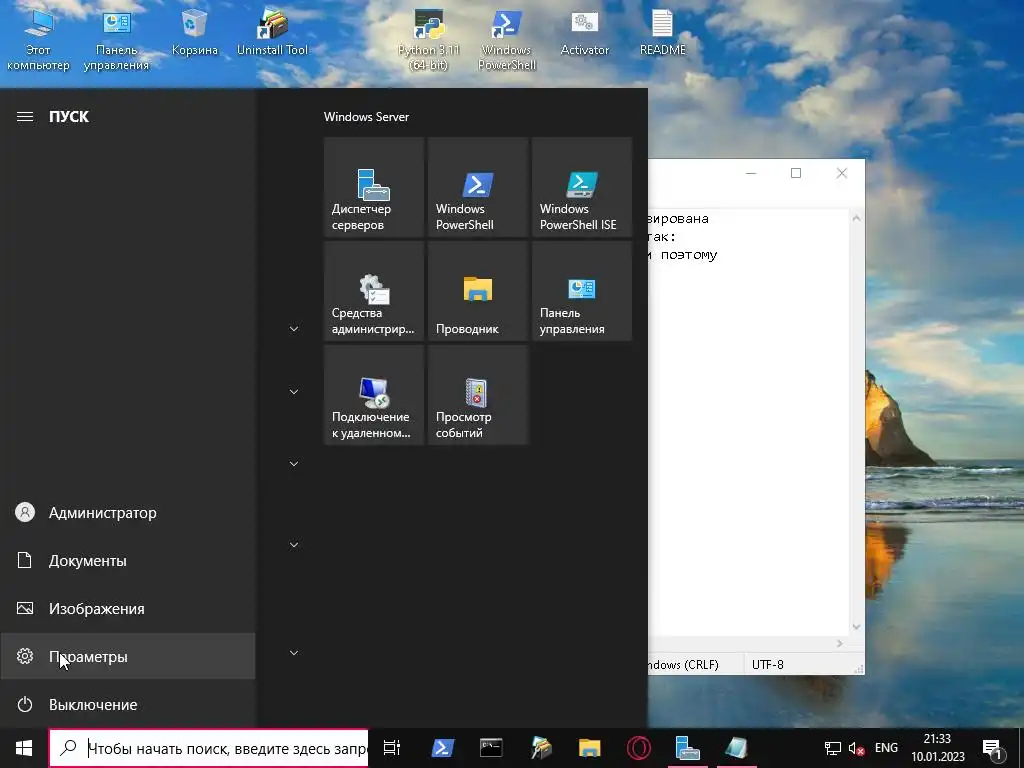Click UTF-8 in Notepad status bar

pos(767,665)
